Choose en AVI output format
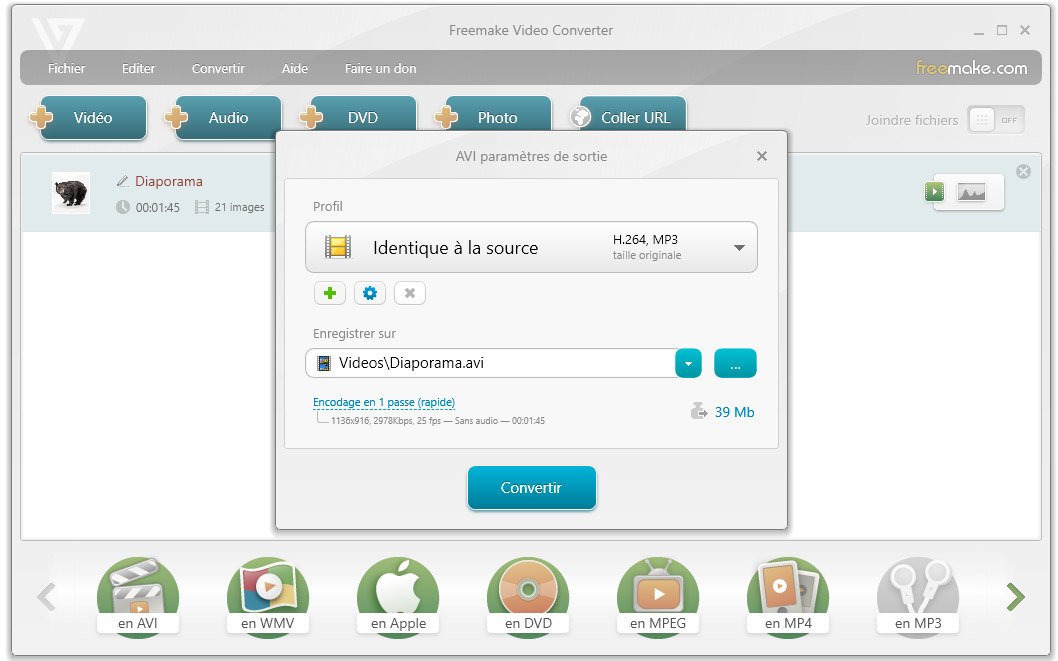The image size is (1058, 661). tap(138, 597)
